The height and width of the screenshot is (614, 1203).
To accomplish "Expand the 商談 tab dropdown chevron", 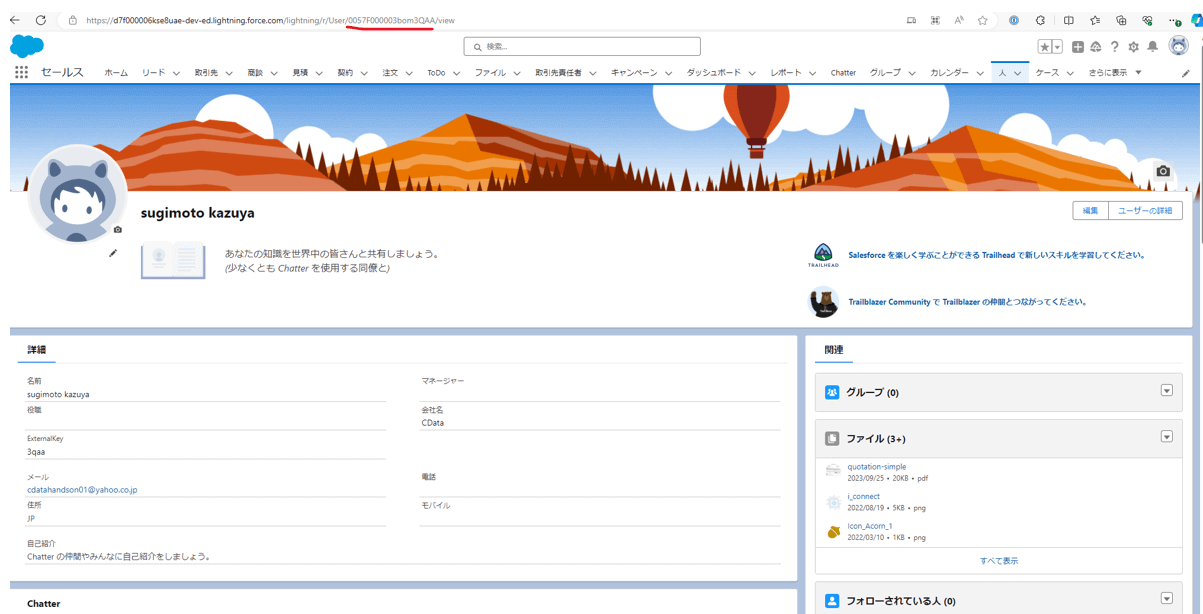I will click(x=274, y=73).
